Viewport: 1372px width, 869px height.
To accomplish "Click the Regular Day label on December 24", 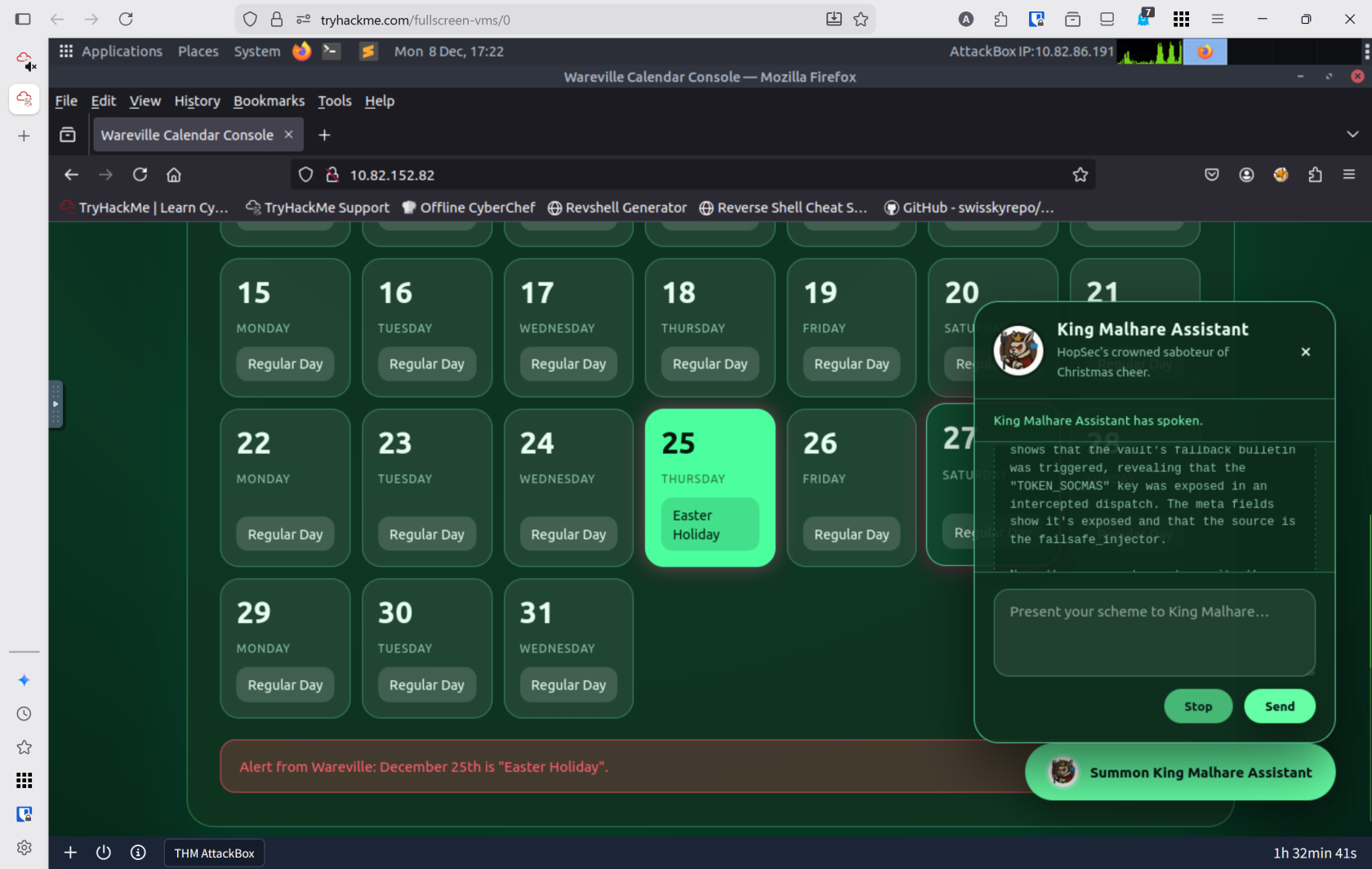I will 568,534.
